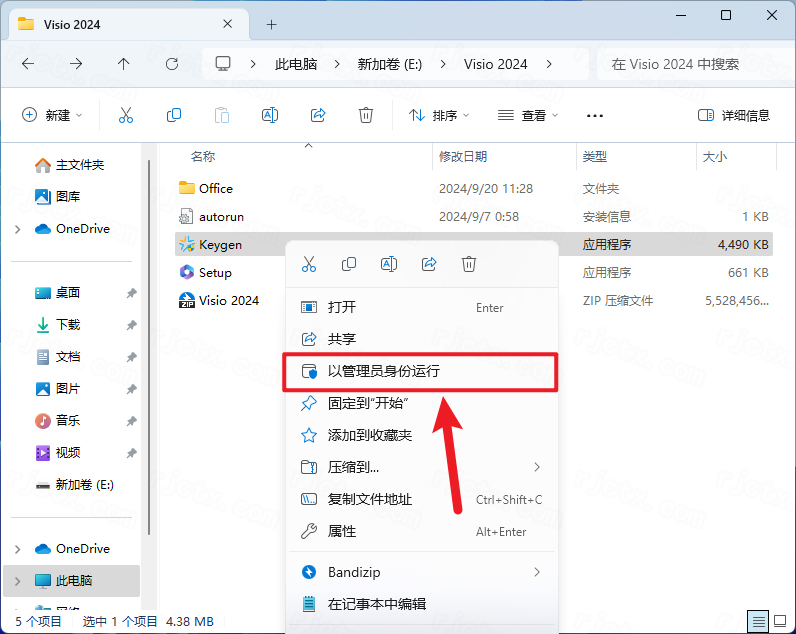
Task: Click the chevron after Visio 2024 in address bar
Action: [x=549, y=64]
